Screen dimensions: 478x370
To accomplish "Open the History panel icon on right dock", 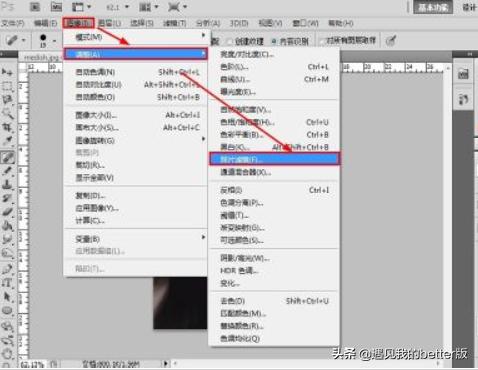I will [463, 73].
